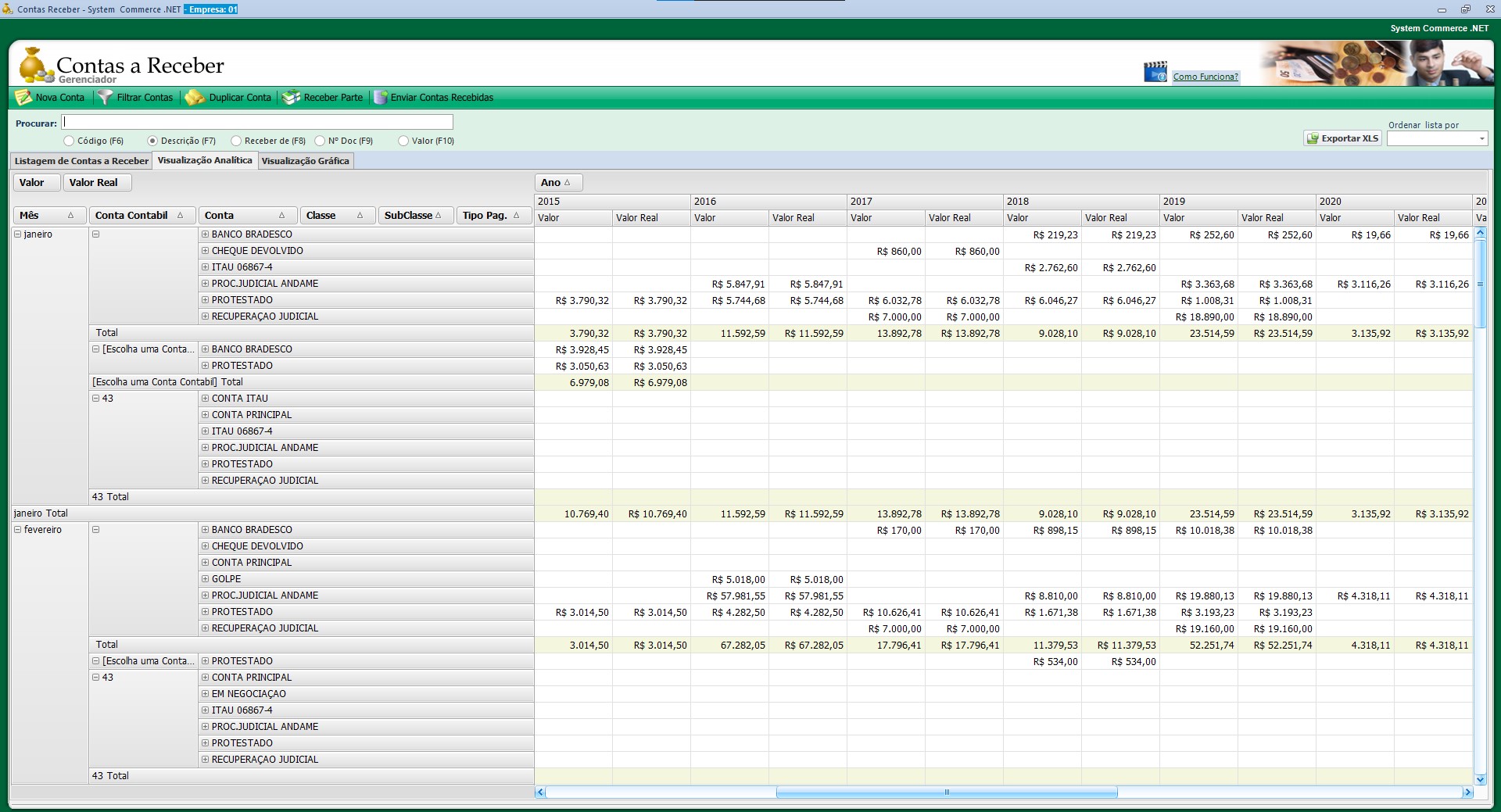Image resolution: width=1501 pixels, height=812 pixels.
Task: Open the Visualização Gráfica tab
Action: [305, 161]
